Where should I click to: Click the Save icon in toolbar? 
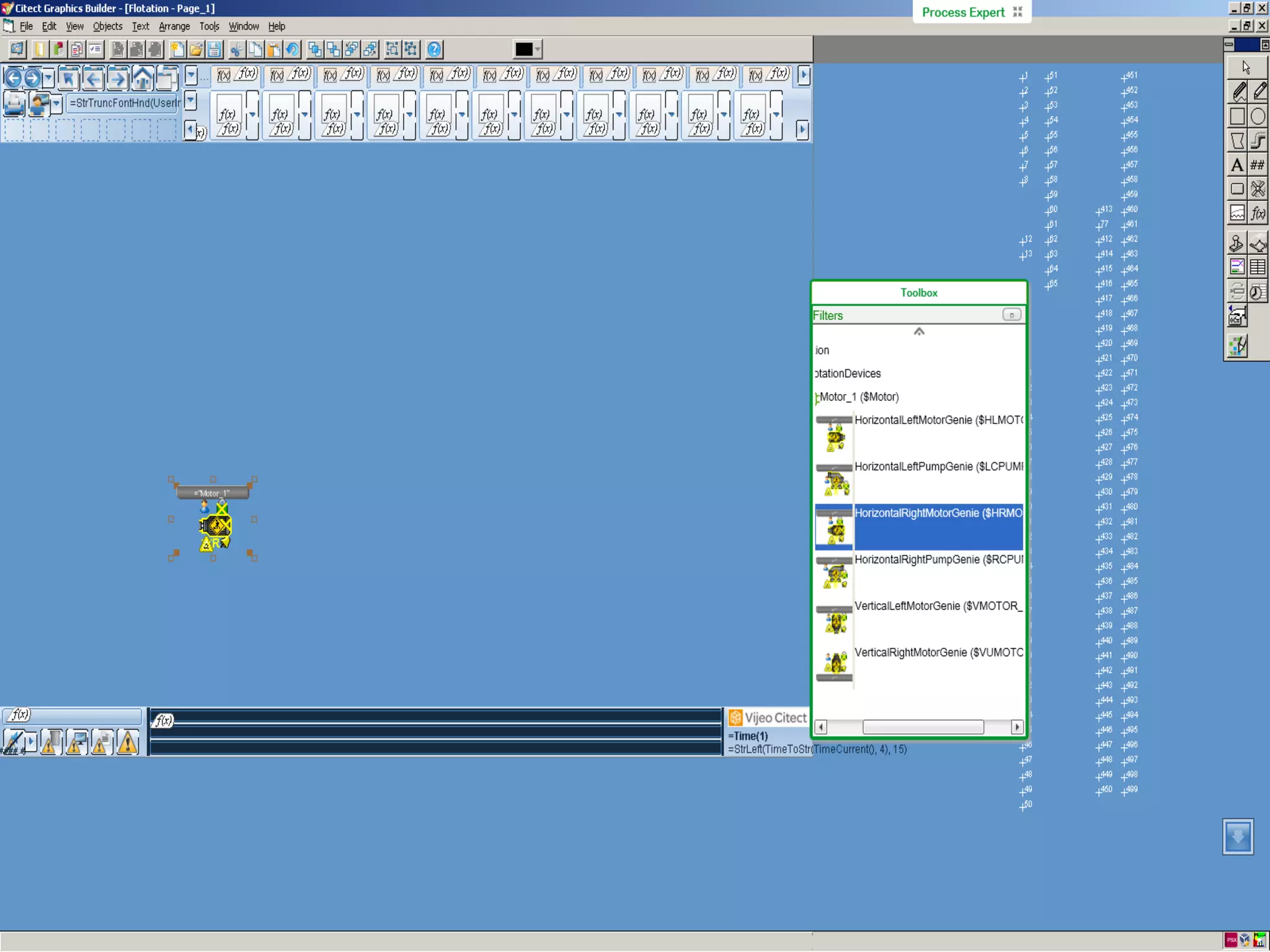(215, 50)
